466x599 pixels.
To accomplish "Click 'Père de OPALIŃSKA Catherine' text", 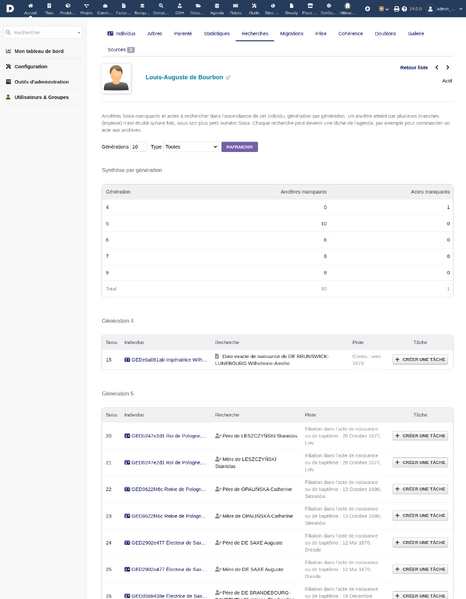I will 257,489.
